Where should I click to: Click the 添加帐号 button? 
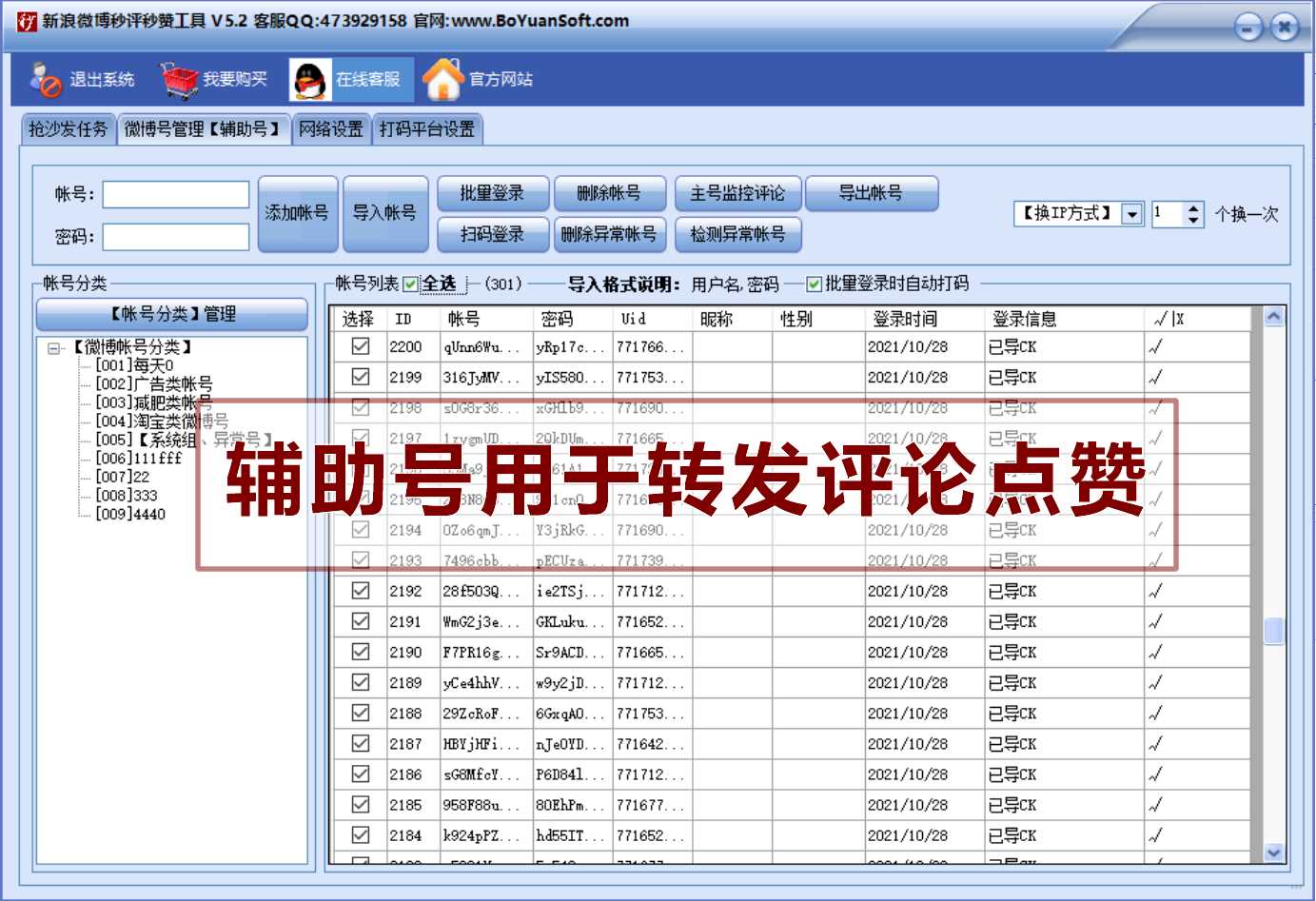click(x=298, y=213)
